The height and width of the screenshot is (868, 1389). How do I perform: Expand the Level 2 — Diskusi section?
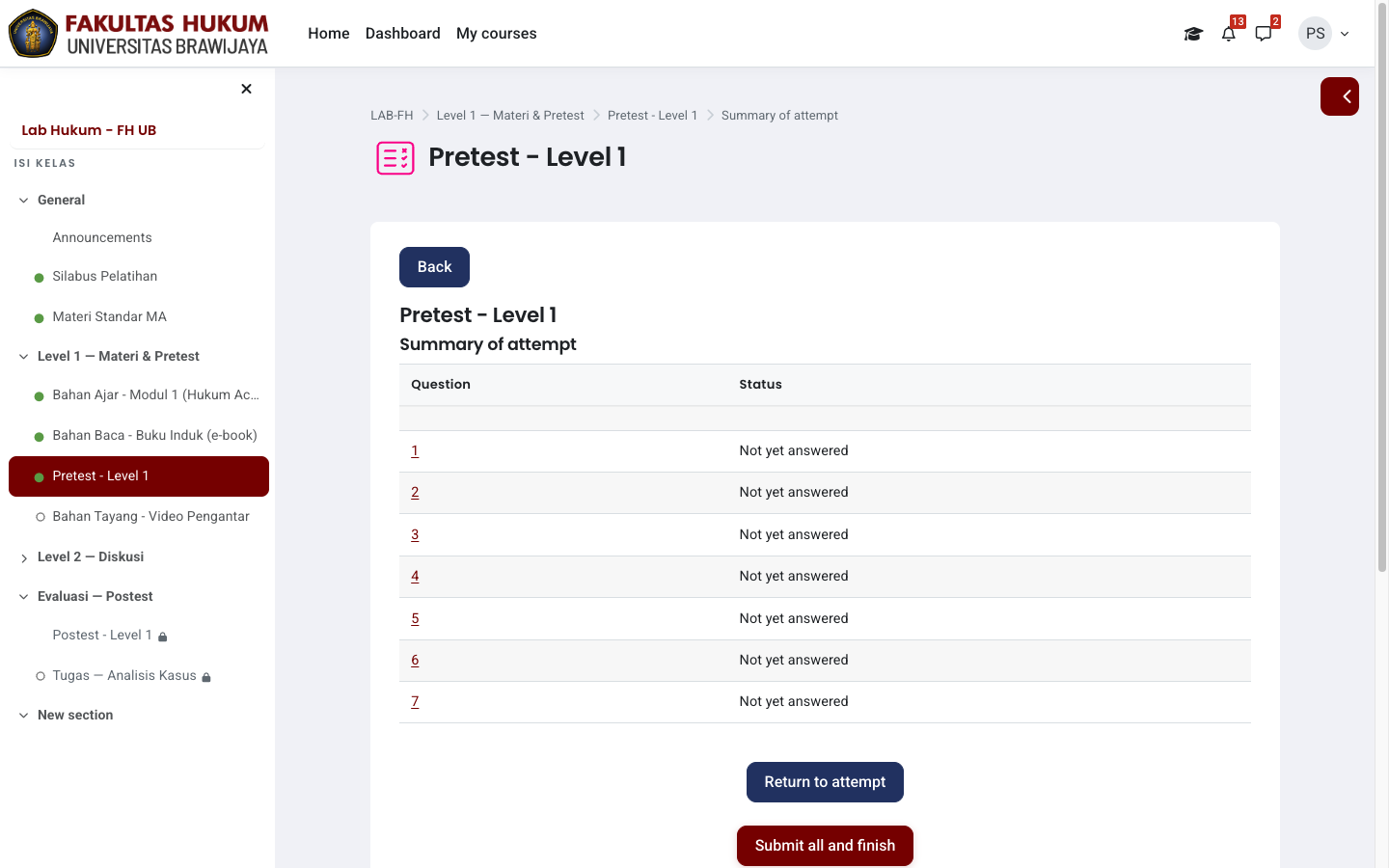24,557
